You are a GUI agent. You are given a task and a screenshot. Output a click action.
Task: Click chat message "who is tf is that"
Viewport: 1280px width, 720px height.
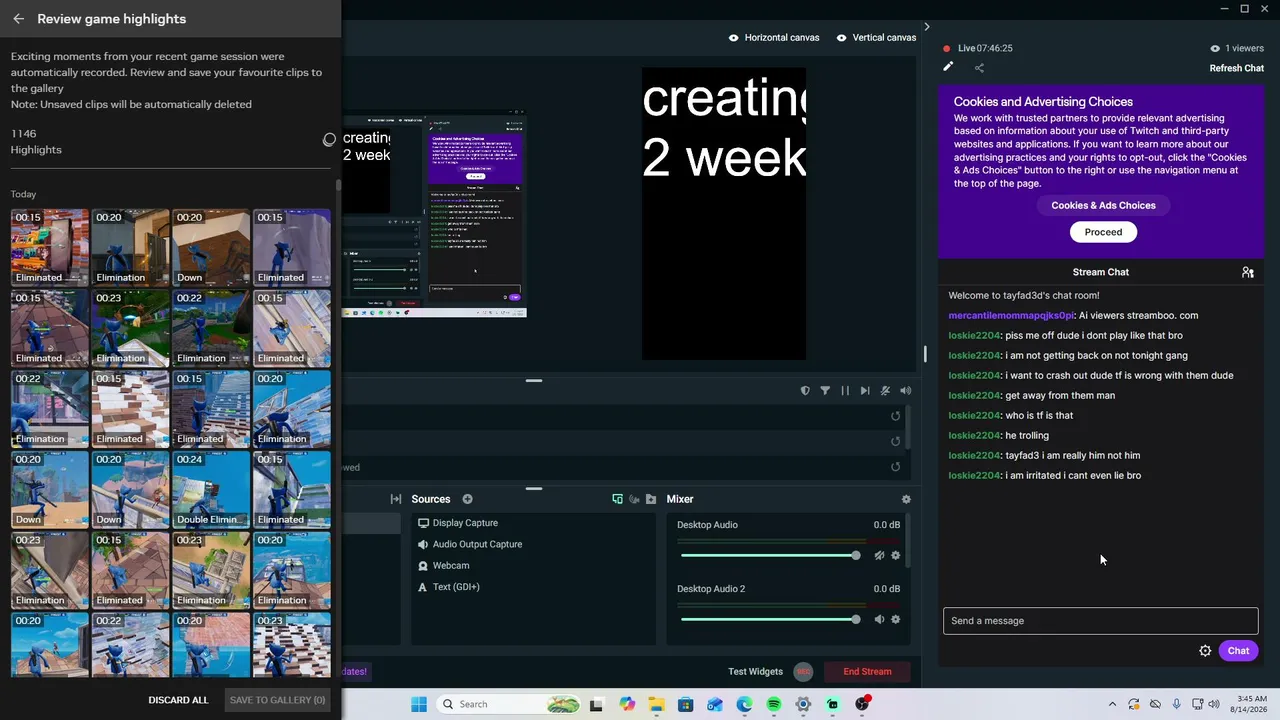(x=1039, y=415)
